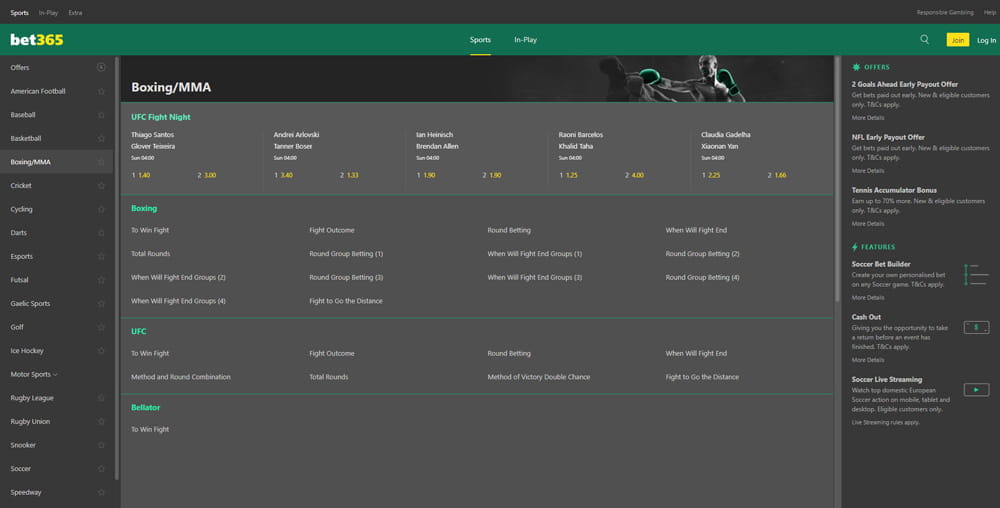Open Bellator To Win Fight
Image resolution: width=1000 pixels, height=508 pixels.
tap(150, 430)
